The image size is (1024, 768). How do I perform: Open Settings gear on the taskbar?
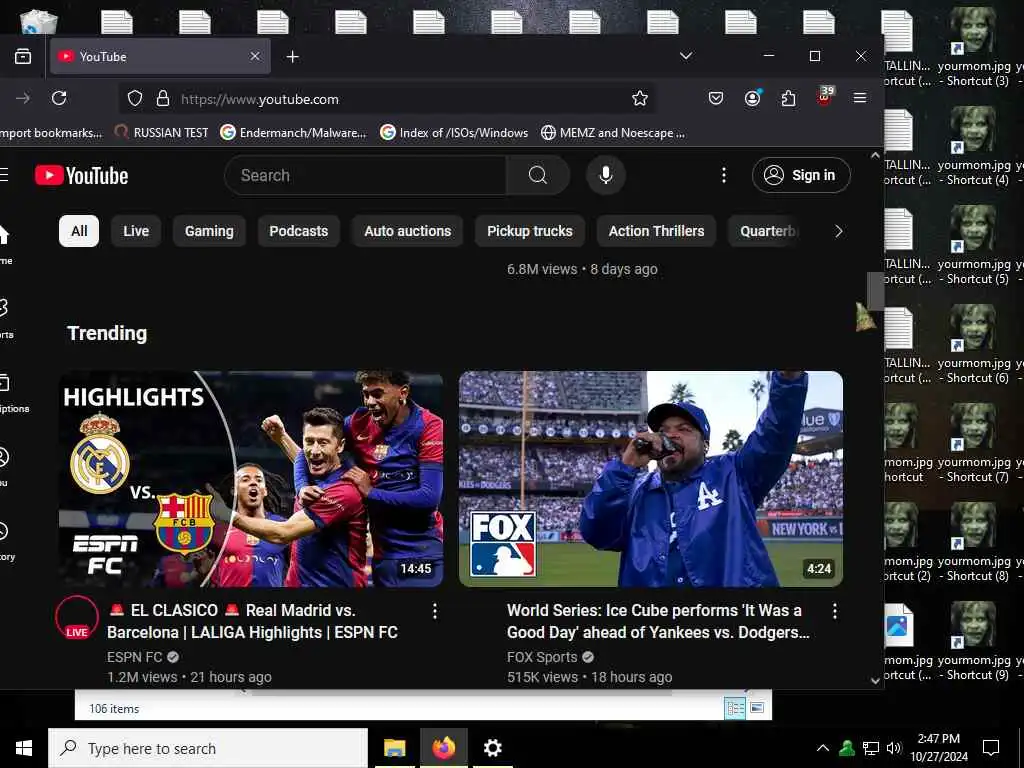[492, 748]
